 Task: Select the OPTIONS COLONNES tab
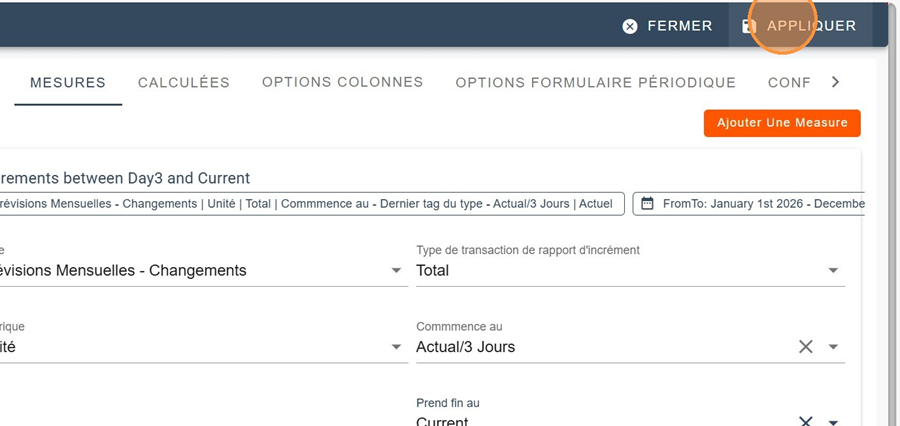point(342,83)
